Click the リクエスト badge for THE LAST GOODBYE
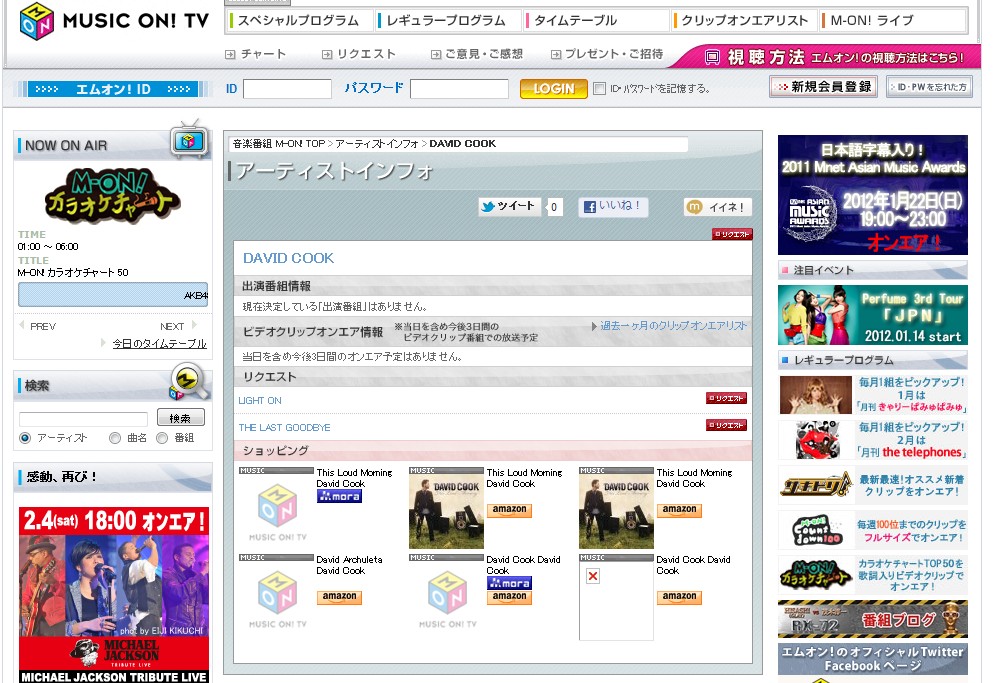This screenshot has height=683, width=1003. pyautogui.click(x=727, y=425)
